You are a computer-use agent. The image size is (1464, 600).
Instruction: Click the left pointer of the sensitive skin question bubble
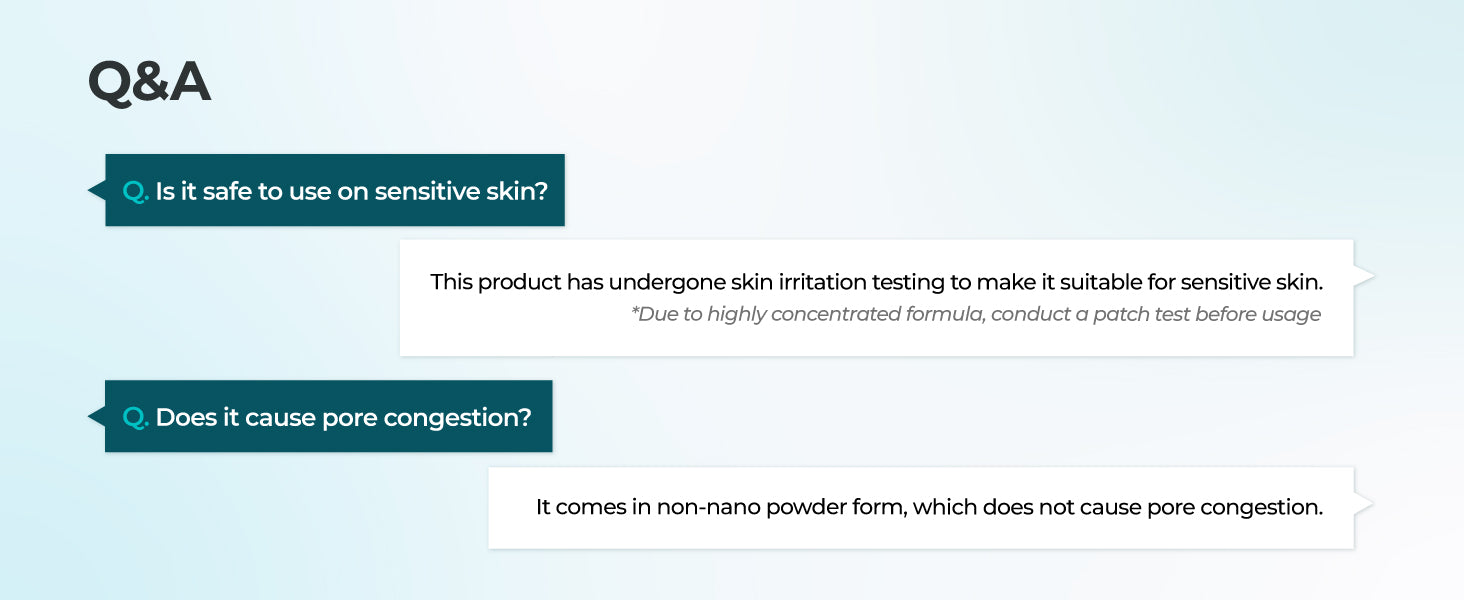[x=96, y=189]
